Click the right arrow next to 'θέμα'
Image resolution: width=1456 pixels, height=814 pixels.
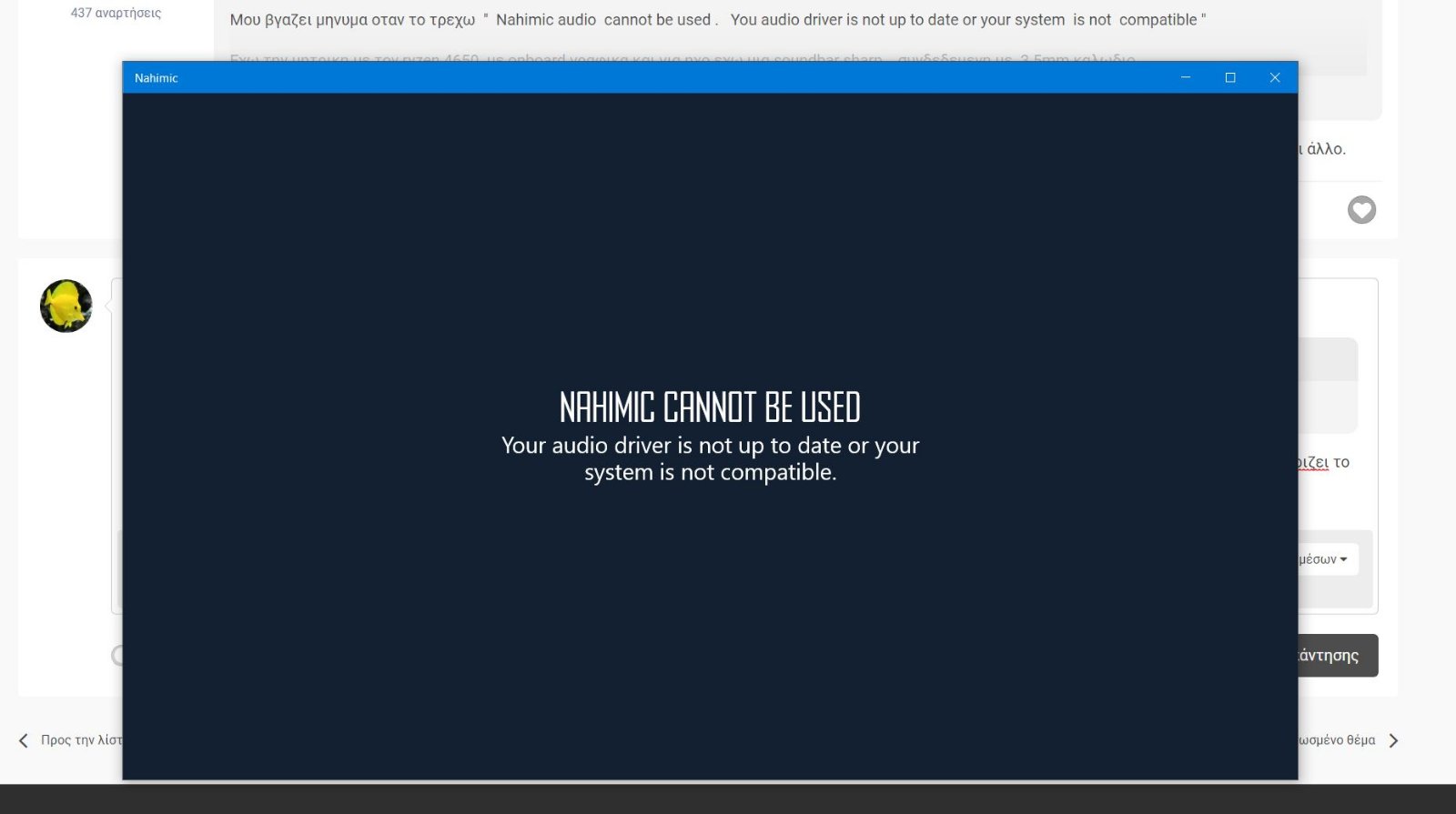[1393, 740]
